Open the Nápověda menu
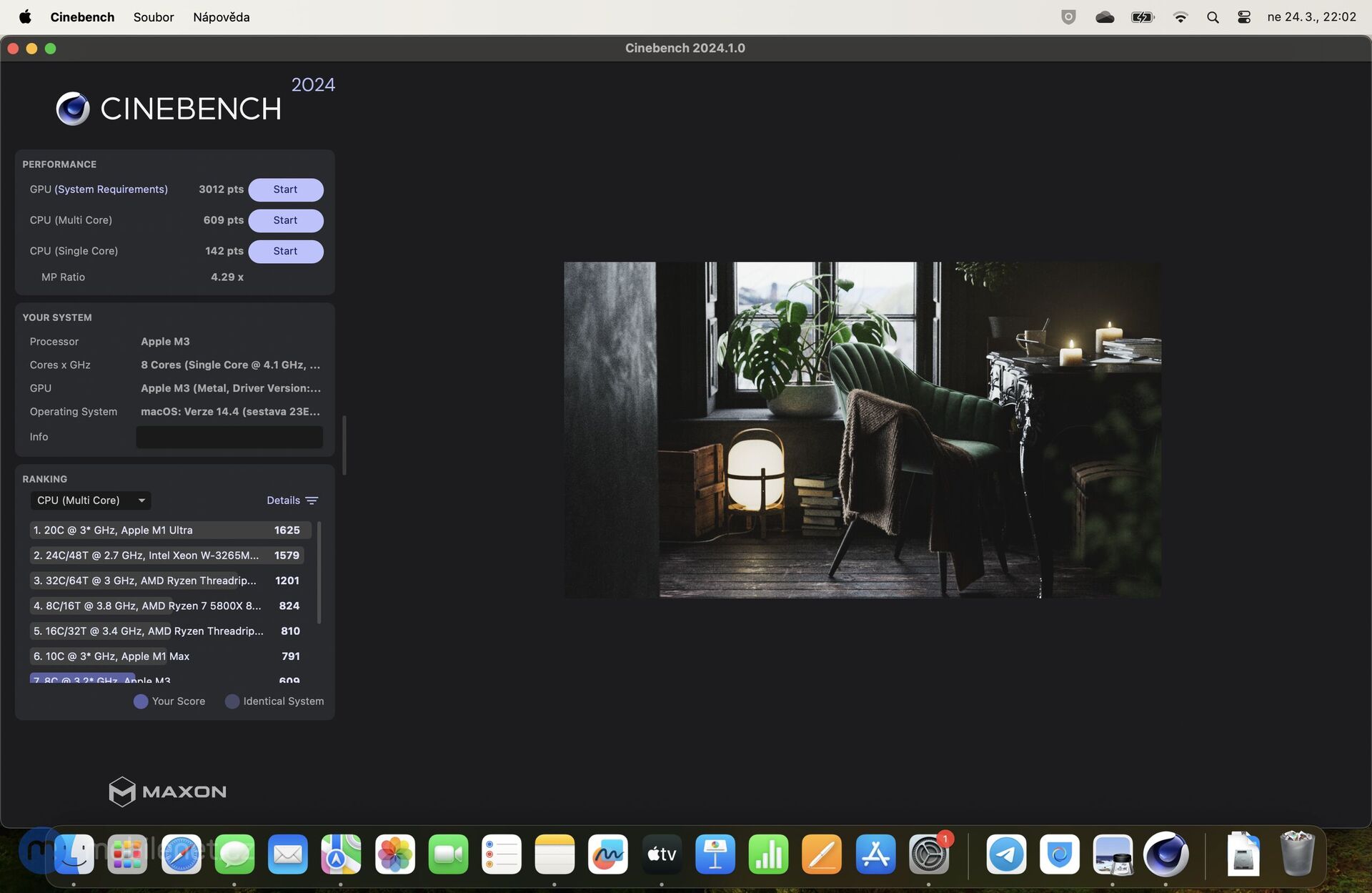Screen dimensions: 1372x893 [221, 16]
